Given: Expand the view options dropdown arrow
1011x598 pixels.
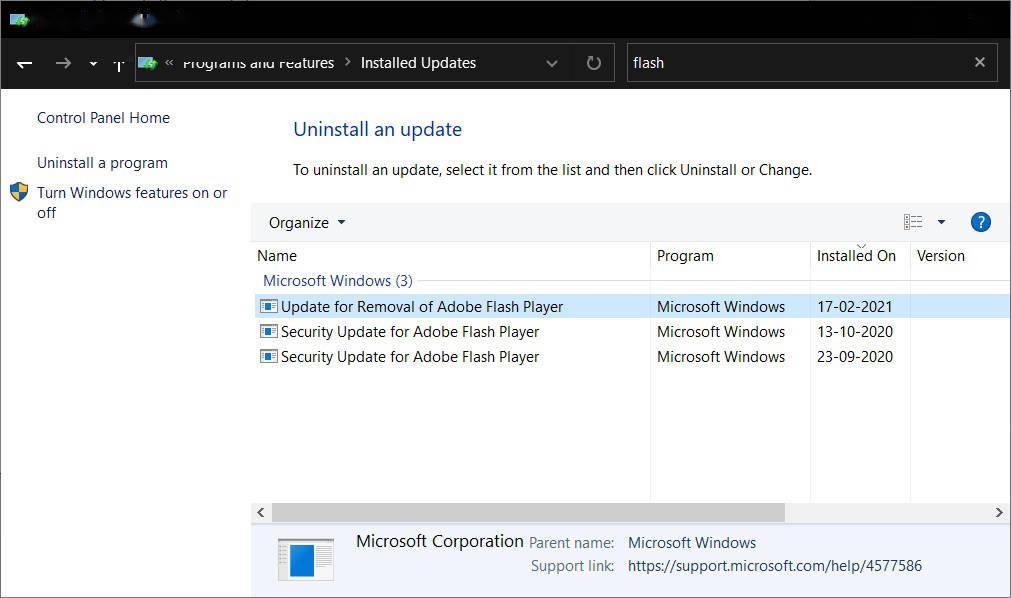Looking at the screenshot, I should click(941, 222).
